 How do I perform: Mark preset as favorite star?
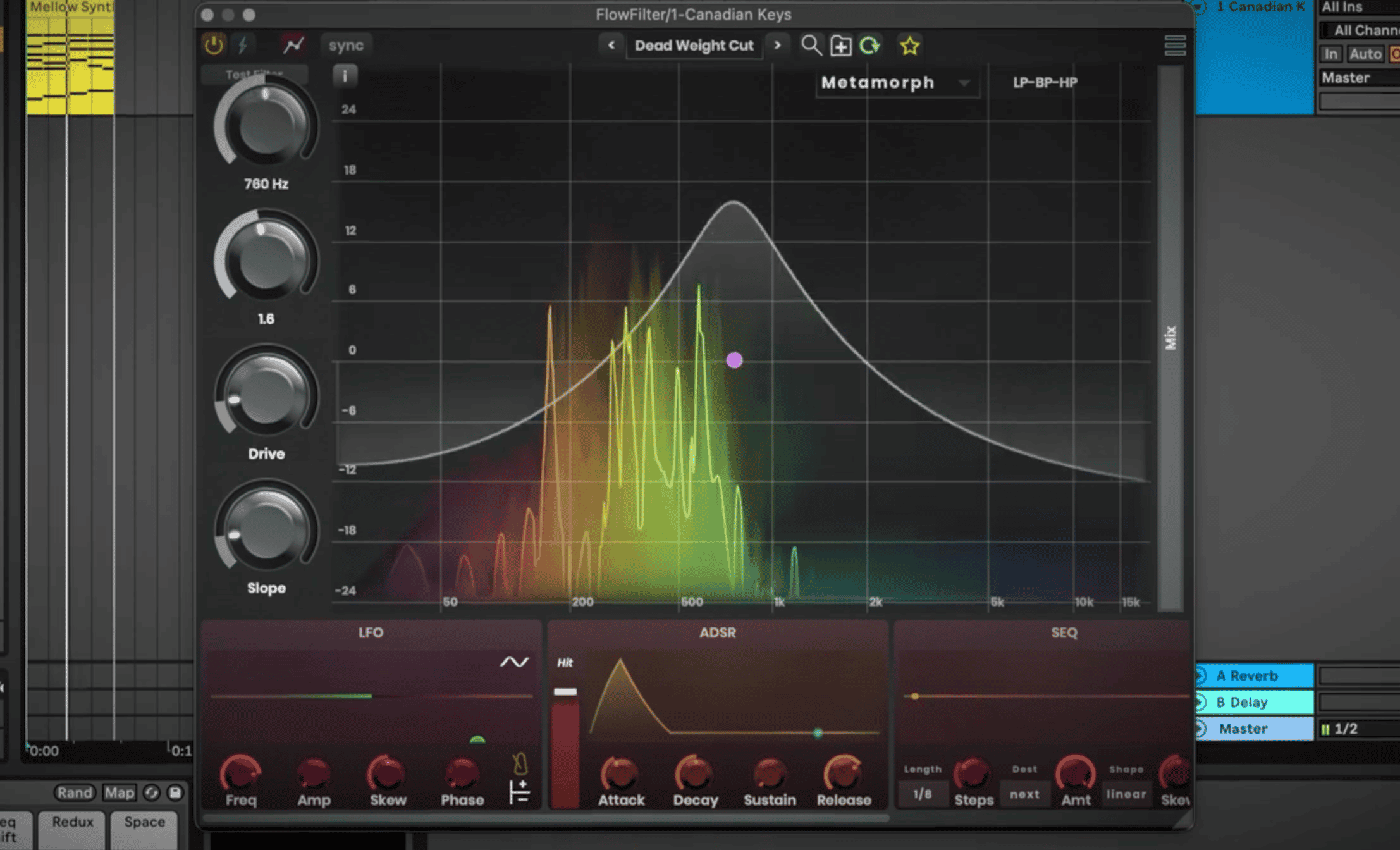point(909,46)
